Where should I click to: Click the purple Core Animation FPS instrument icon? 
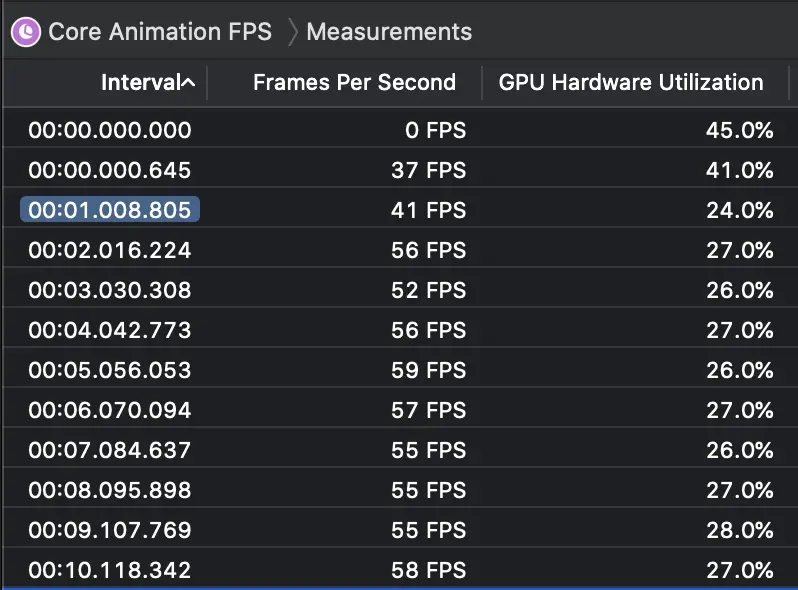[26, 31]
